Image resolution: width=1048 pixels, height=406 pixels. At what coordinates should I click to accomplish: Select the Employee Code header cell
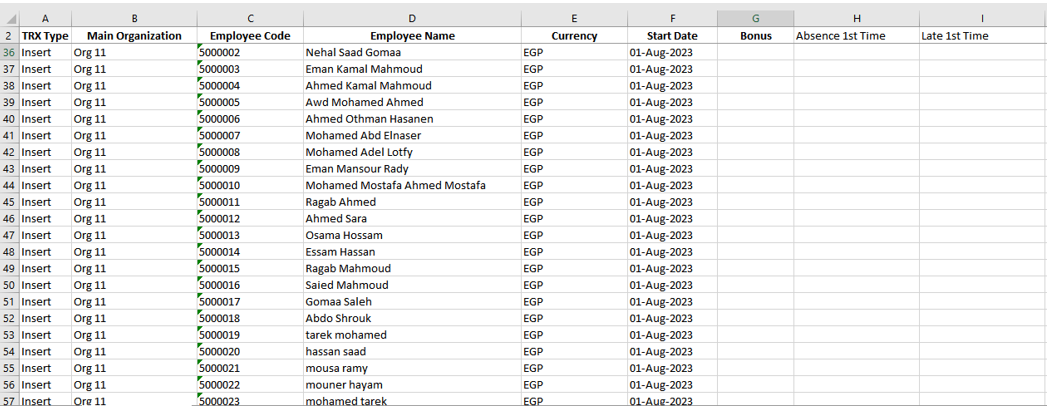pyautogui.click(x=250, y=36)
